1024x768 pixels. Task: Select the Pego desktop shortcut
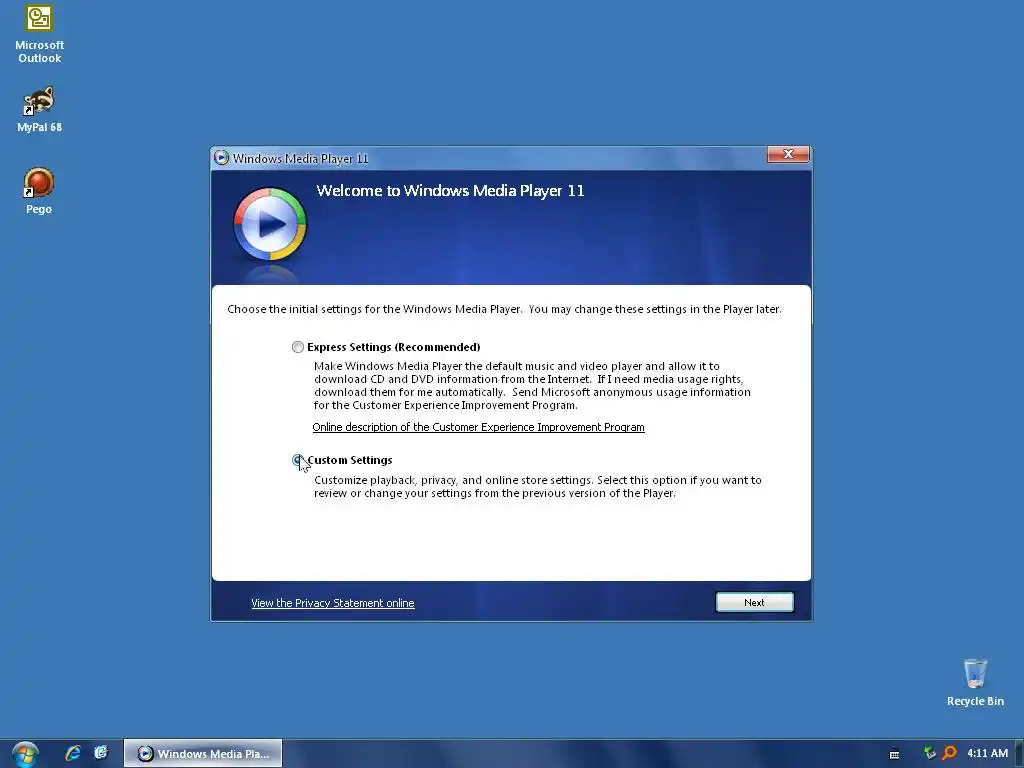click(39, 191)
